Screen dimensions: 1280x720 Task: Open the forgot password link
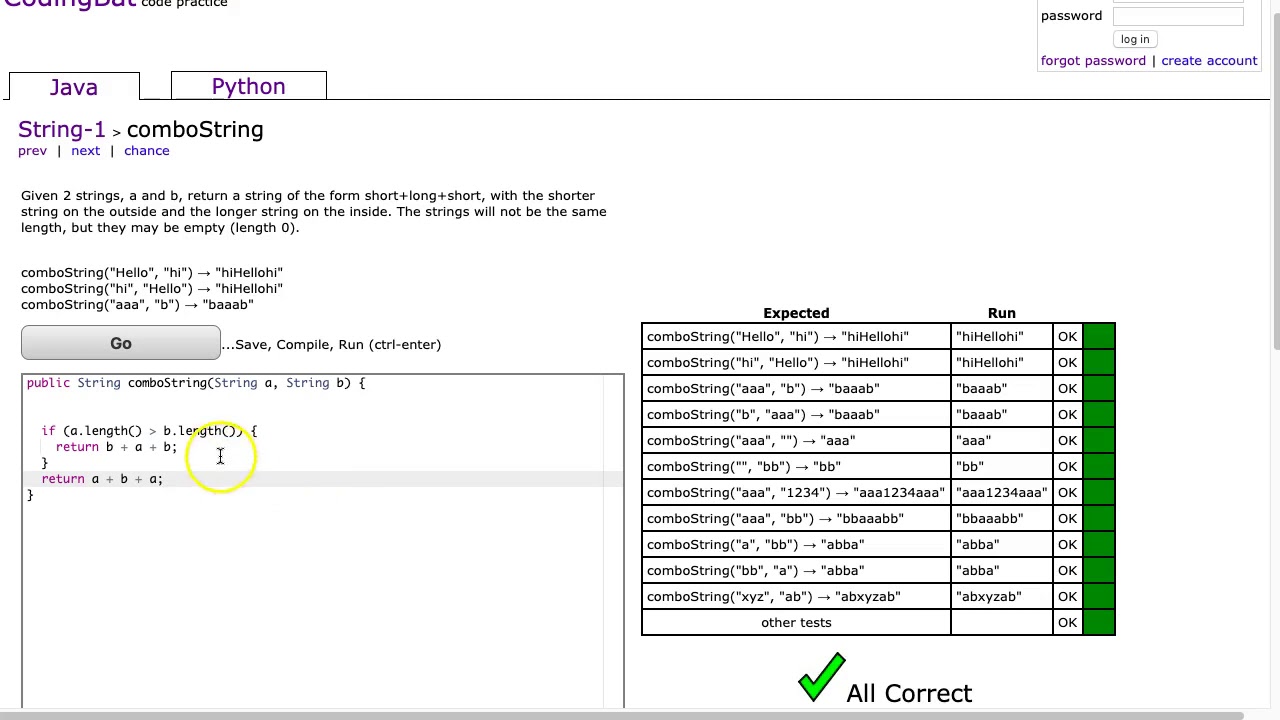tap(1093, 61)
